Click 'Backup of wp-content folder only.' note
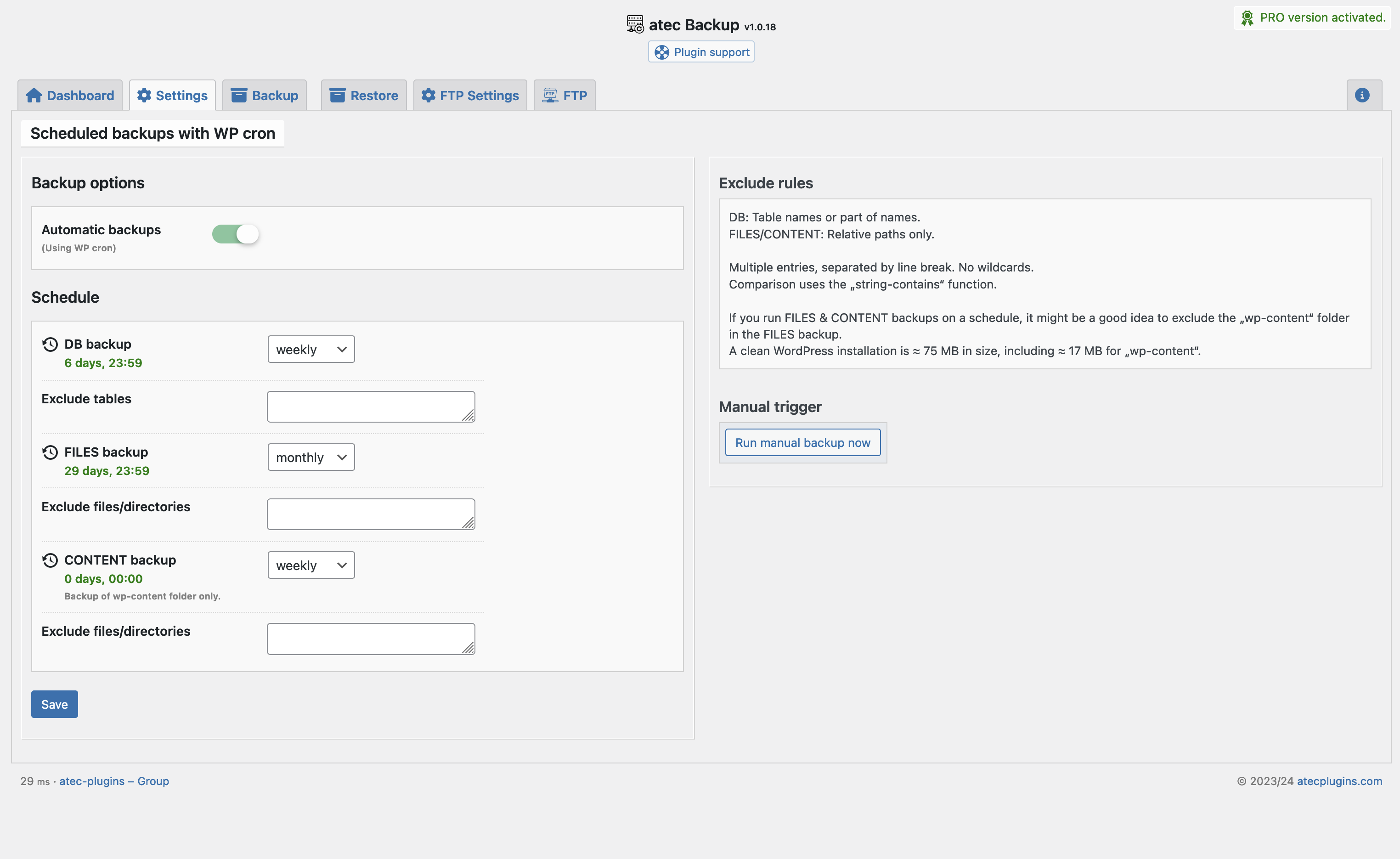Image resolution: width=1400 pixels, height=859 pixels. coord(142,596)
